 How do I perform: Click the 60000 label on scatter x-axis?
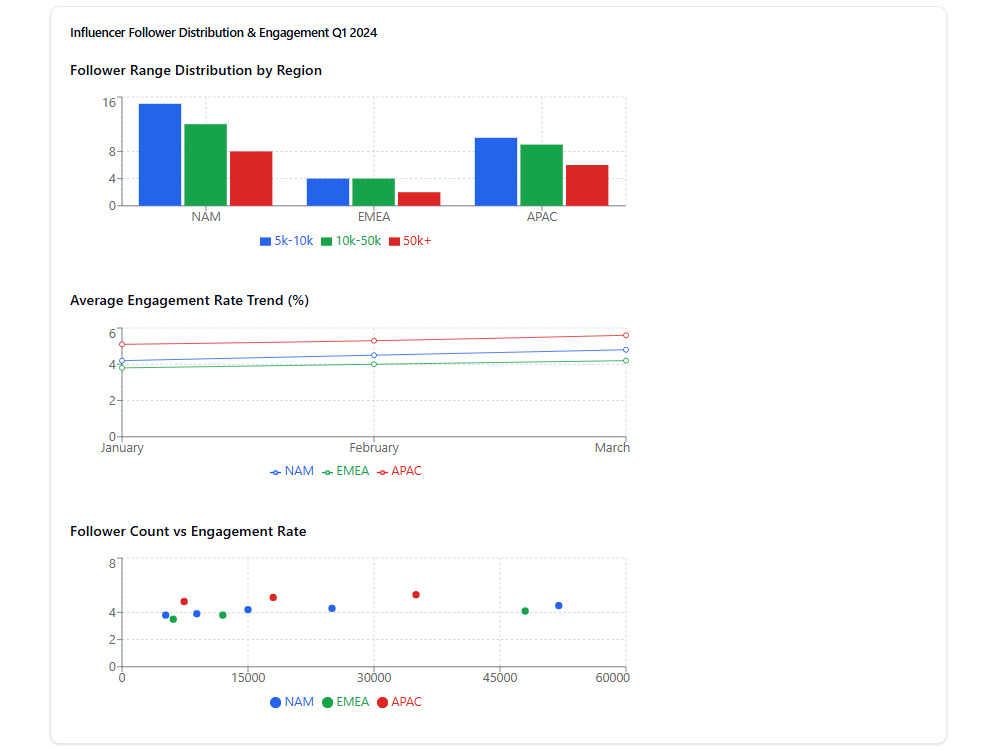tap(612, 678)
